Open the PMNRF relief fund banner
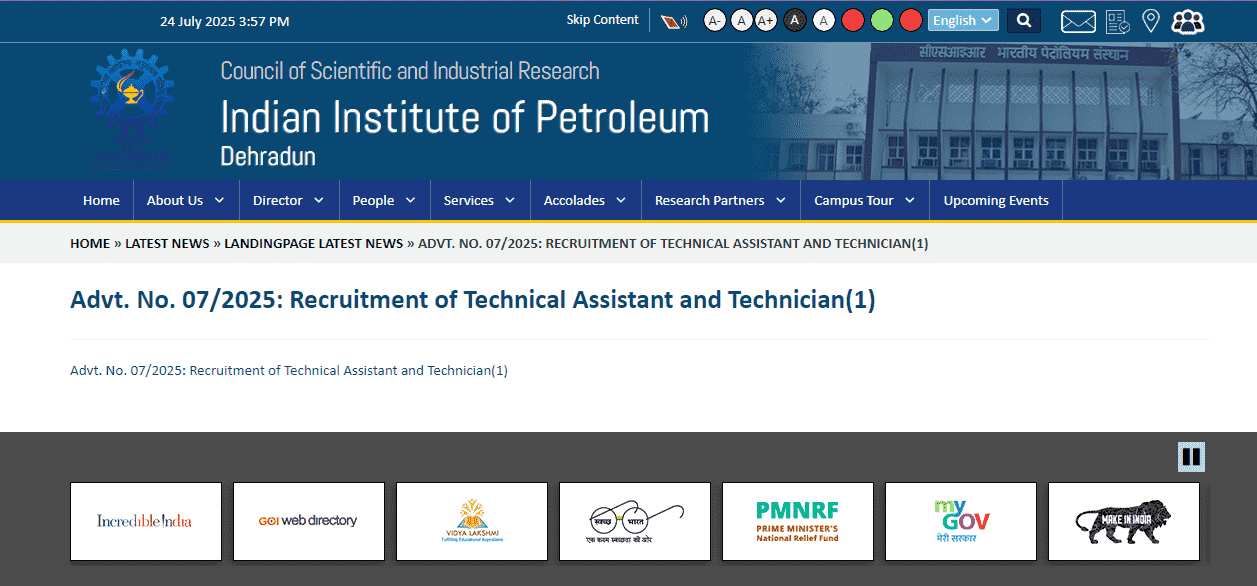1257x586 pixels. tap(797, 521)
